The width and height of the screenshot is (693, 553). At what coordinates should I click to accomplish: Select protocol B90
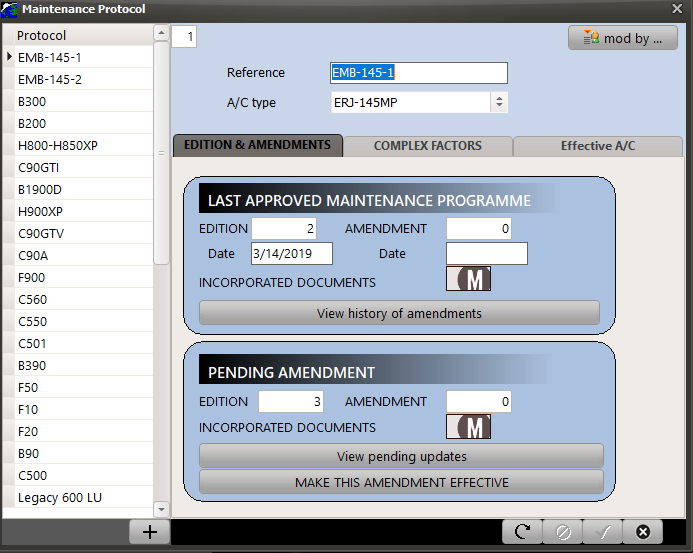pyautogui.click(x=84, y=454)
